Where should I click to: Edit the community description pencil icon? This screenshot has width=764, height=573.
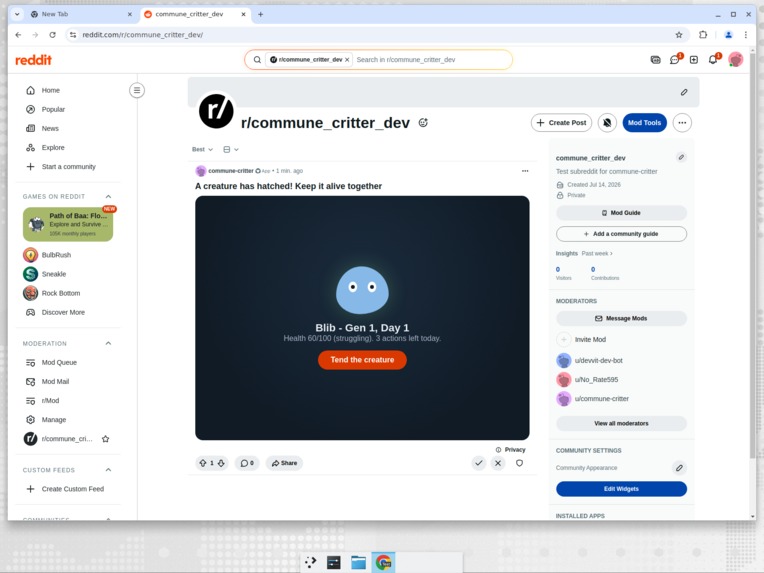coord(681,157)
